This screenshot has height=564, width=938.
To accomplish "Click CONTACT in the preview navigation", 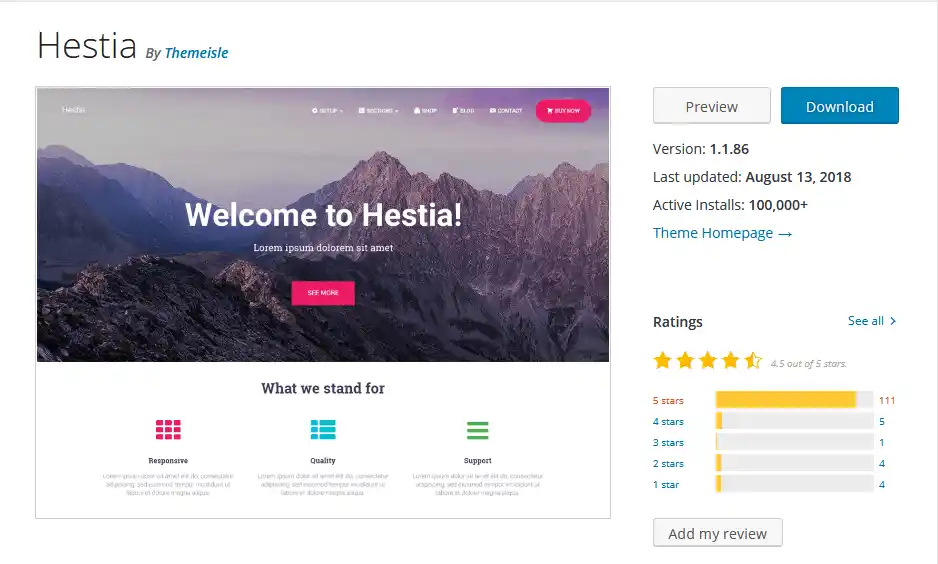I will click(x=505, y=111).
